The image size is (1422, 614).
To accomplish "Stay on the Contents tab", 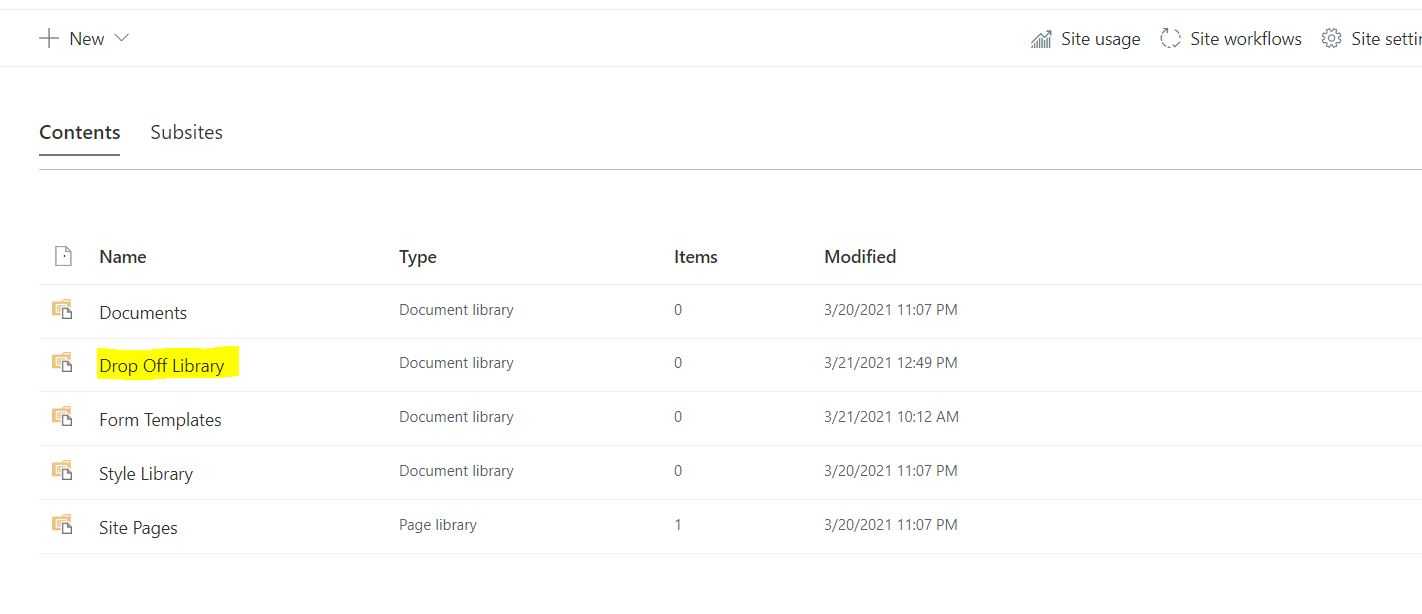I will pos(79,132).
